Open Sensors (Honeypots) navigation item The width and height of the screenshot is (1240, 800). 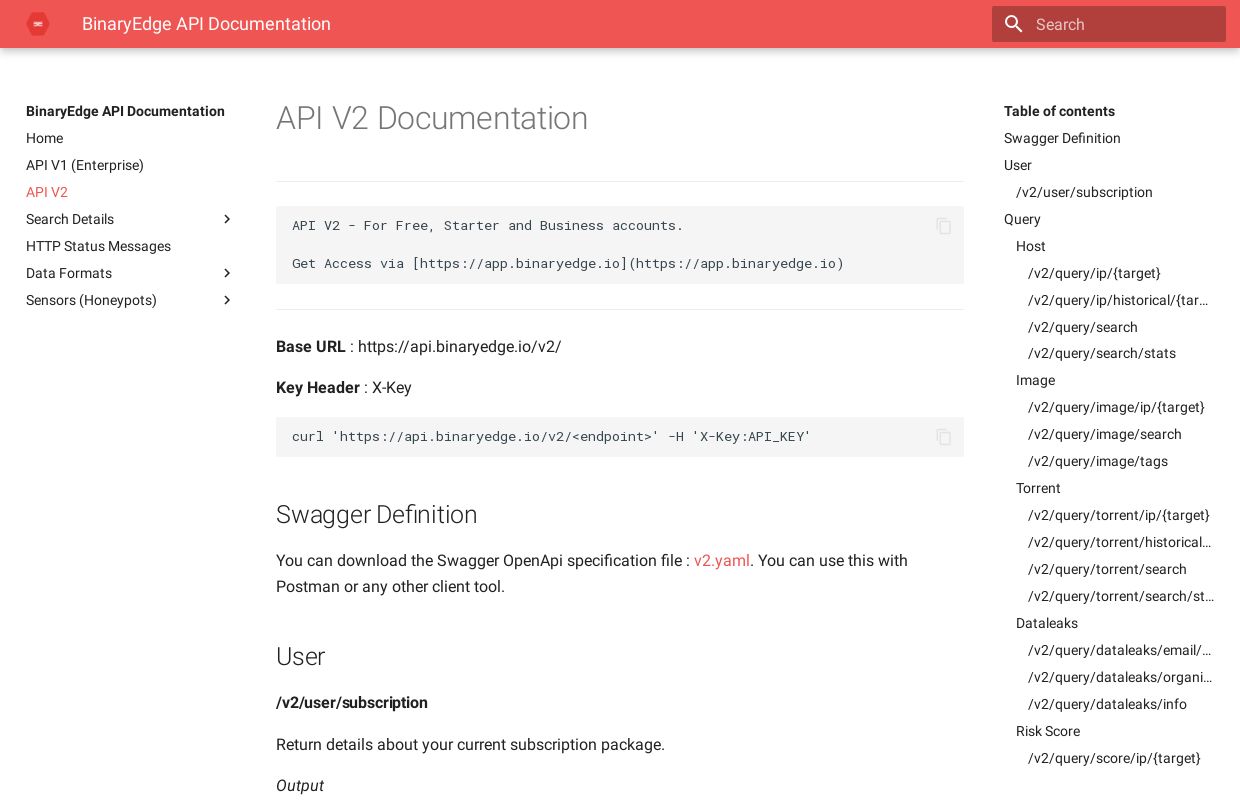(x=91, y=300)
